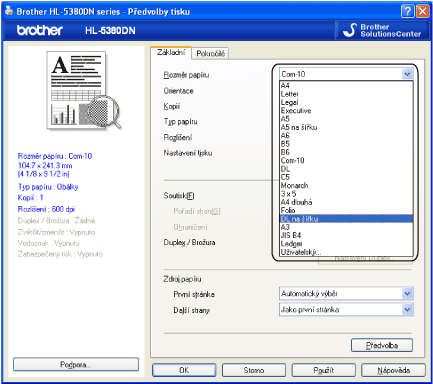Select Uživatelský... custom size
The height and width of the screenshot is (384, 433).
pos(346,252)
